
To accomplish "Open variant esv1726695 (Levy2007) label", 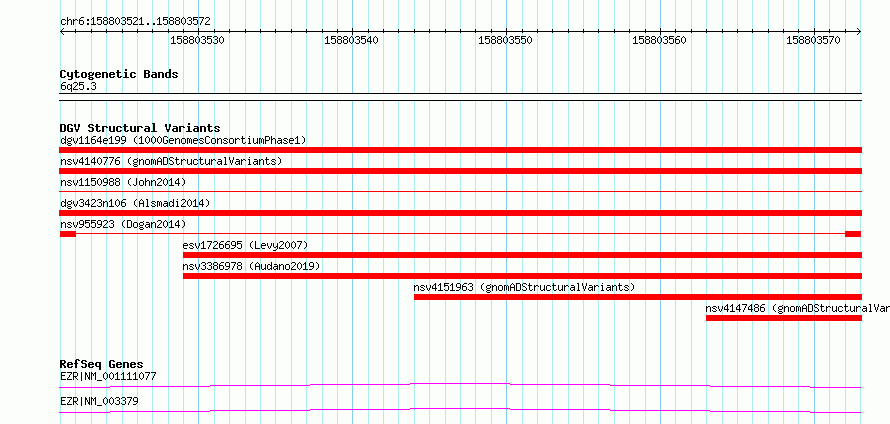I will coord(245,245).
